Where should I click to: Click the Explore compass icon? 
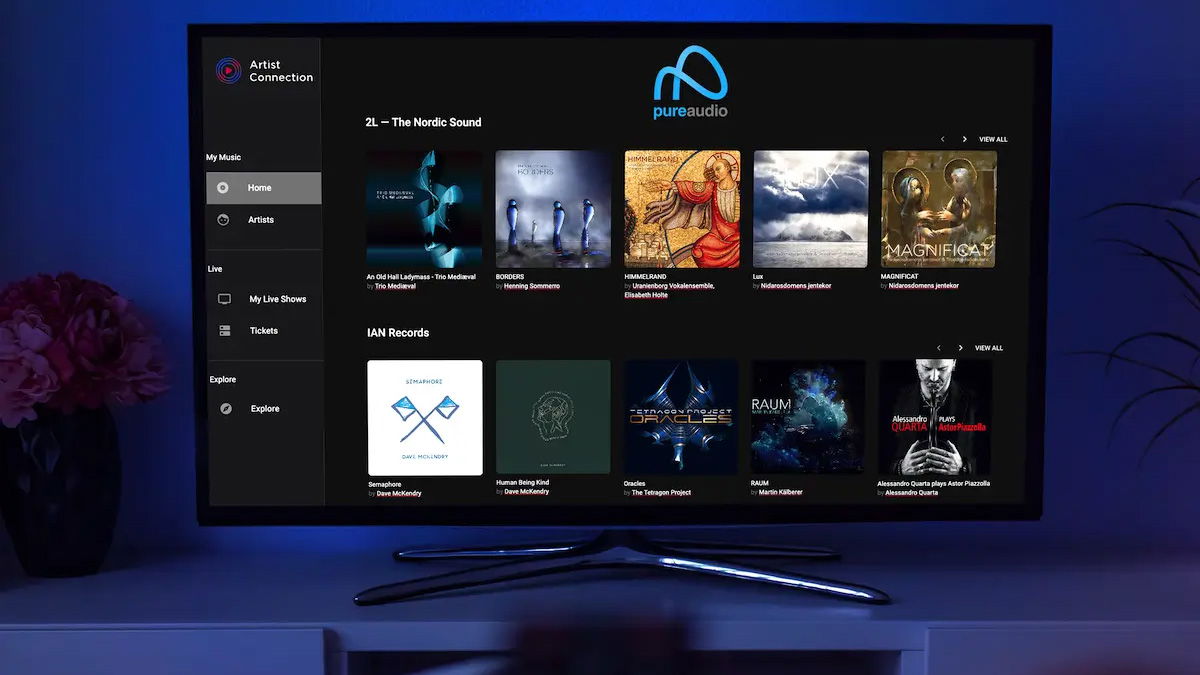(x=226, y=409)
